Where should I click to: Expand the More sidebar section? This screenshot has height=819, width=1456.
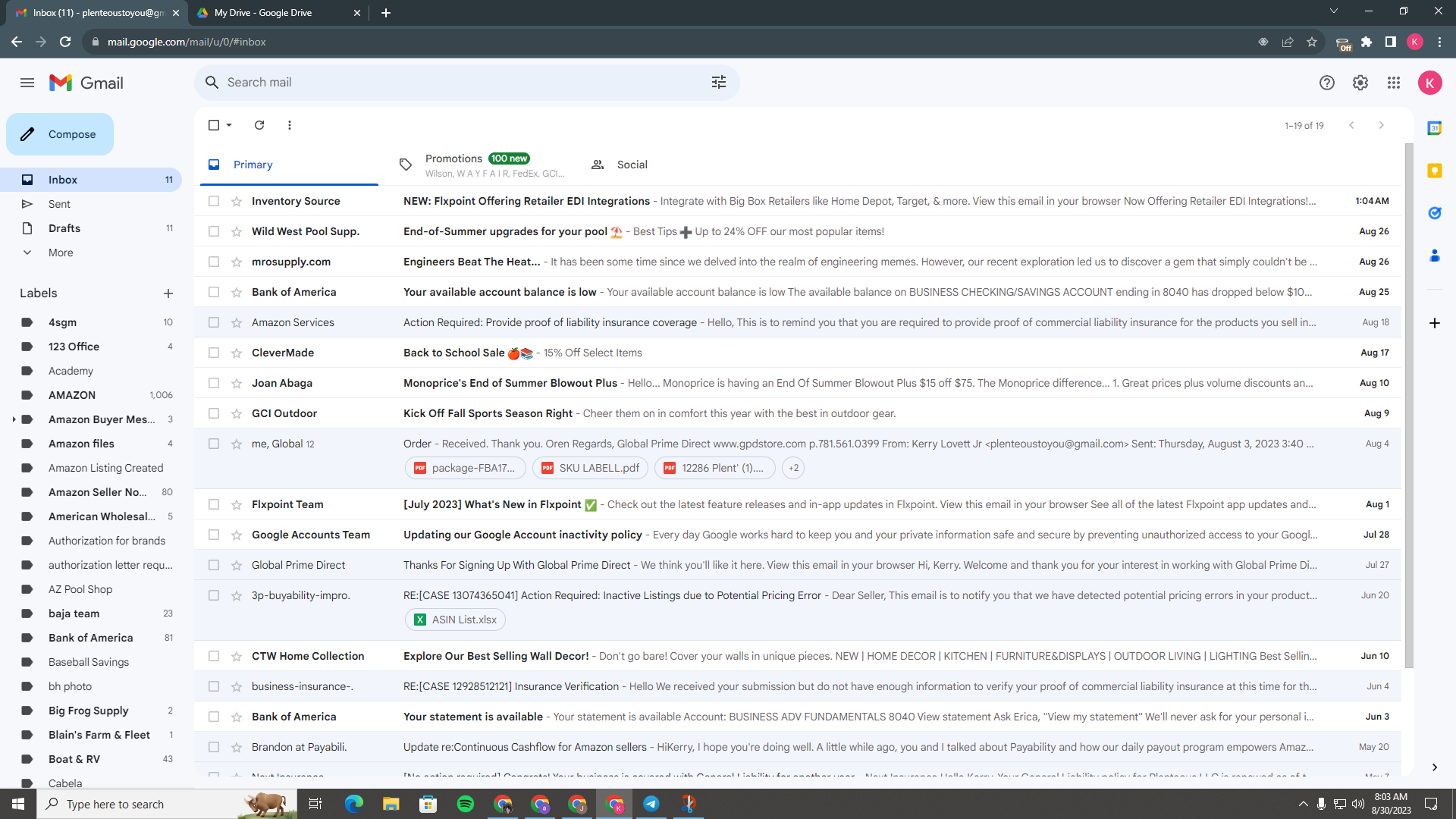(x=61, y=253)
